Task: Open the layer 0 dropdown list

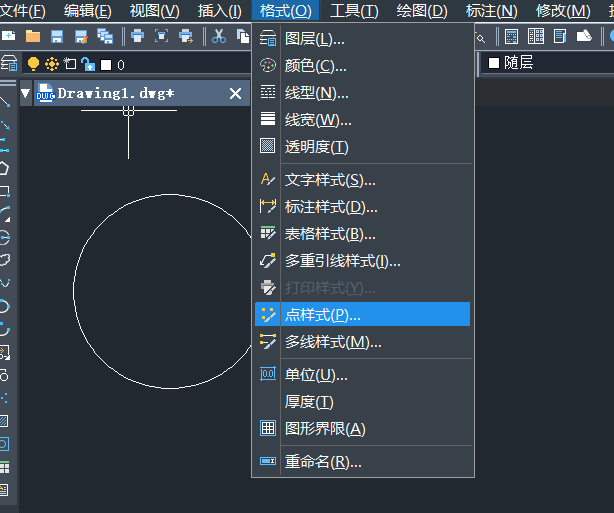Action: point(137,64)
